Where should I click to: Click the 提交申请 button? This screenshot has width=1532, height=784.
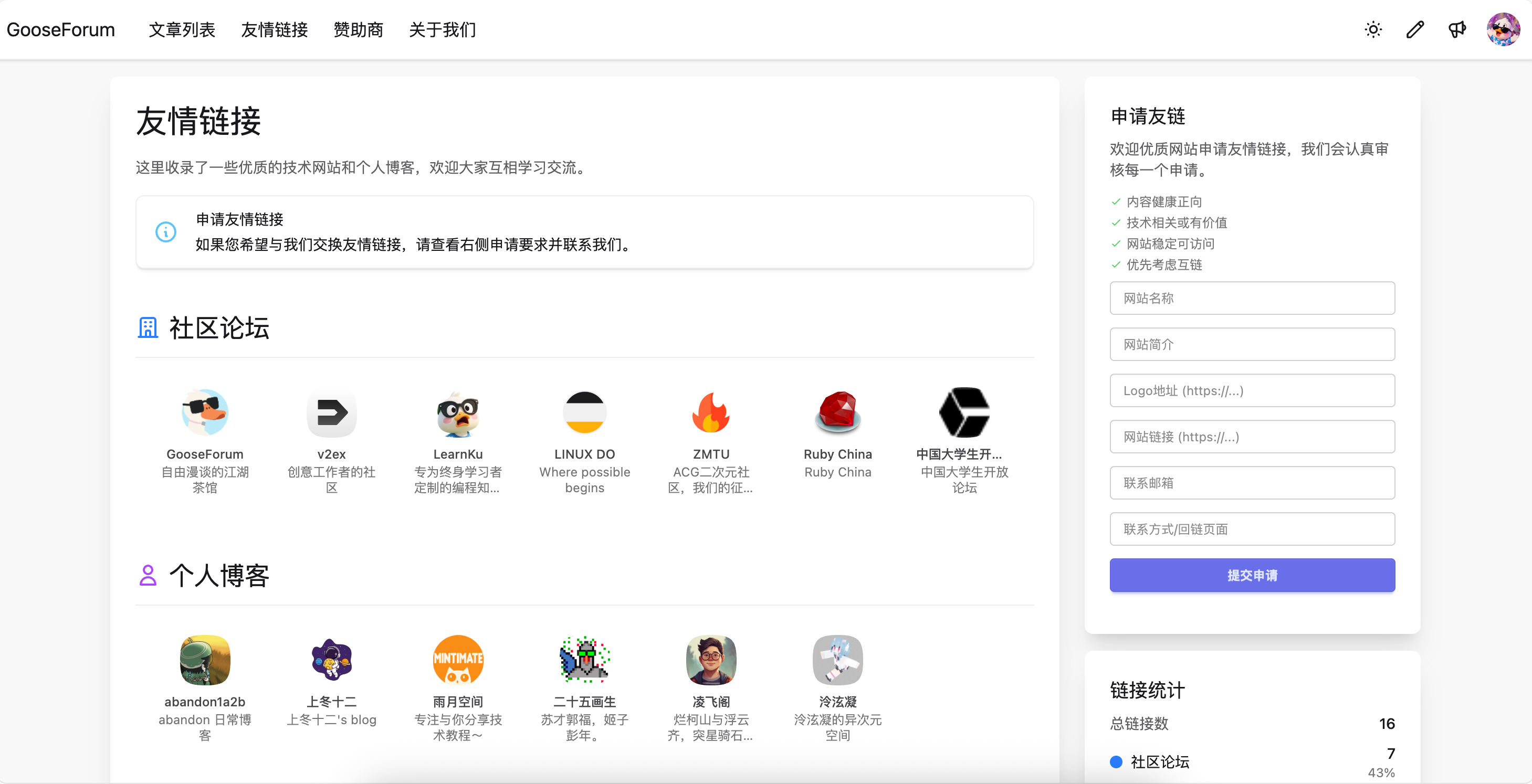pos(1252,575)
